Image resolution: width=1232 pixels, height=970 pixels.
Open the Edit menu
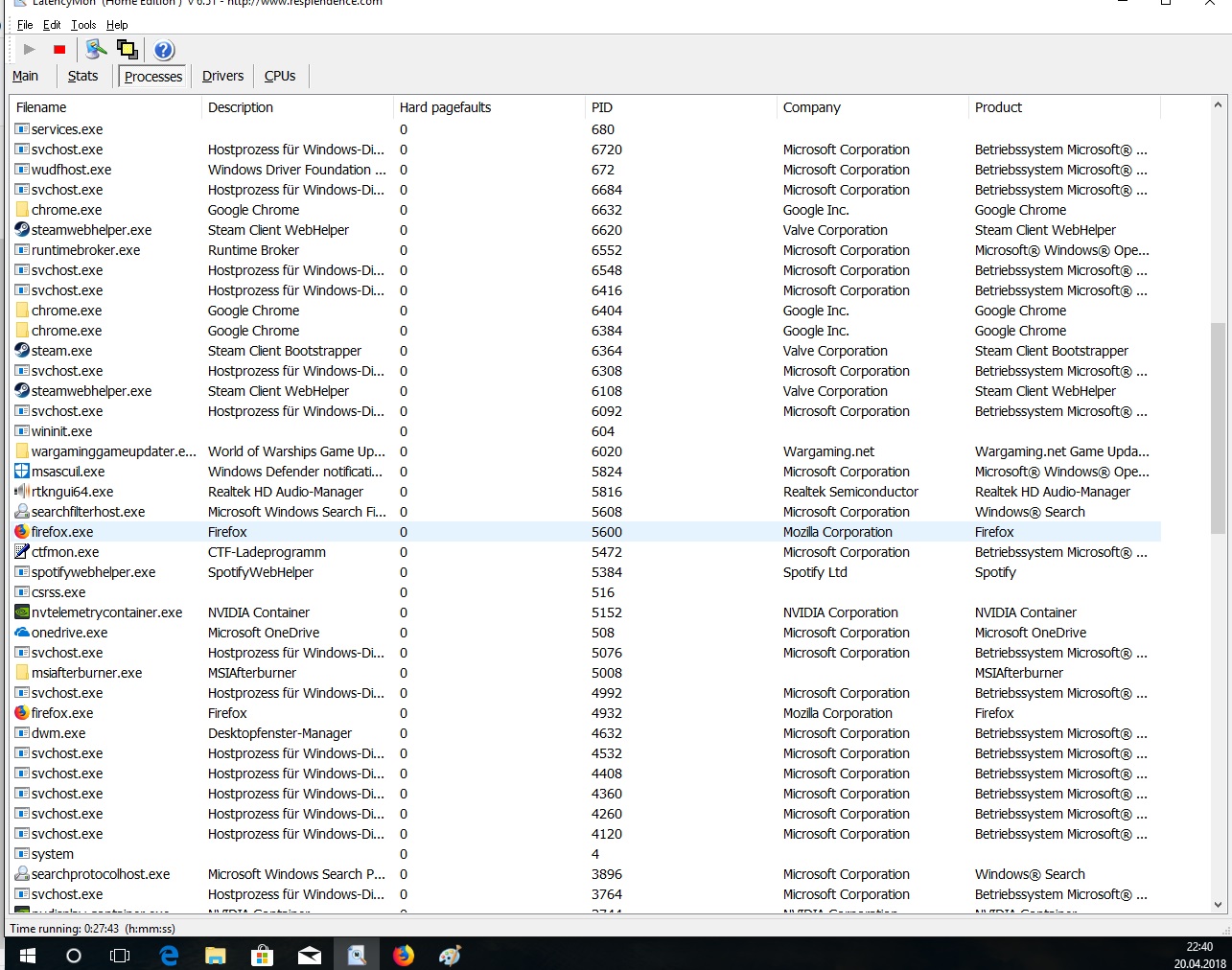click(52, 25)
